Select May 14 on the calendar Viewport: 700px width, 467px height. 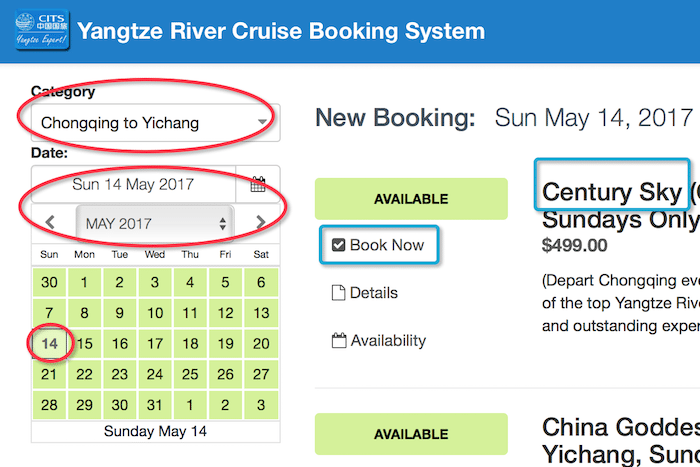pyautogui.click(x=49, y=343)
